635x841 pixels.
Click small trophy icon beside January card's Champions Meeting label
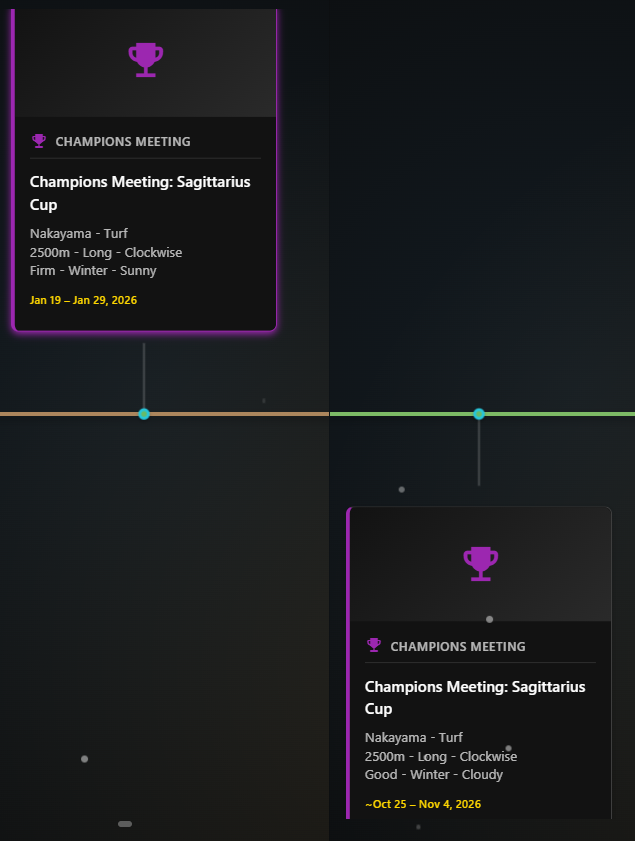(39, 141)
